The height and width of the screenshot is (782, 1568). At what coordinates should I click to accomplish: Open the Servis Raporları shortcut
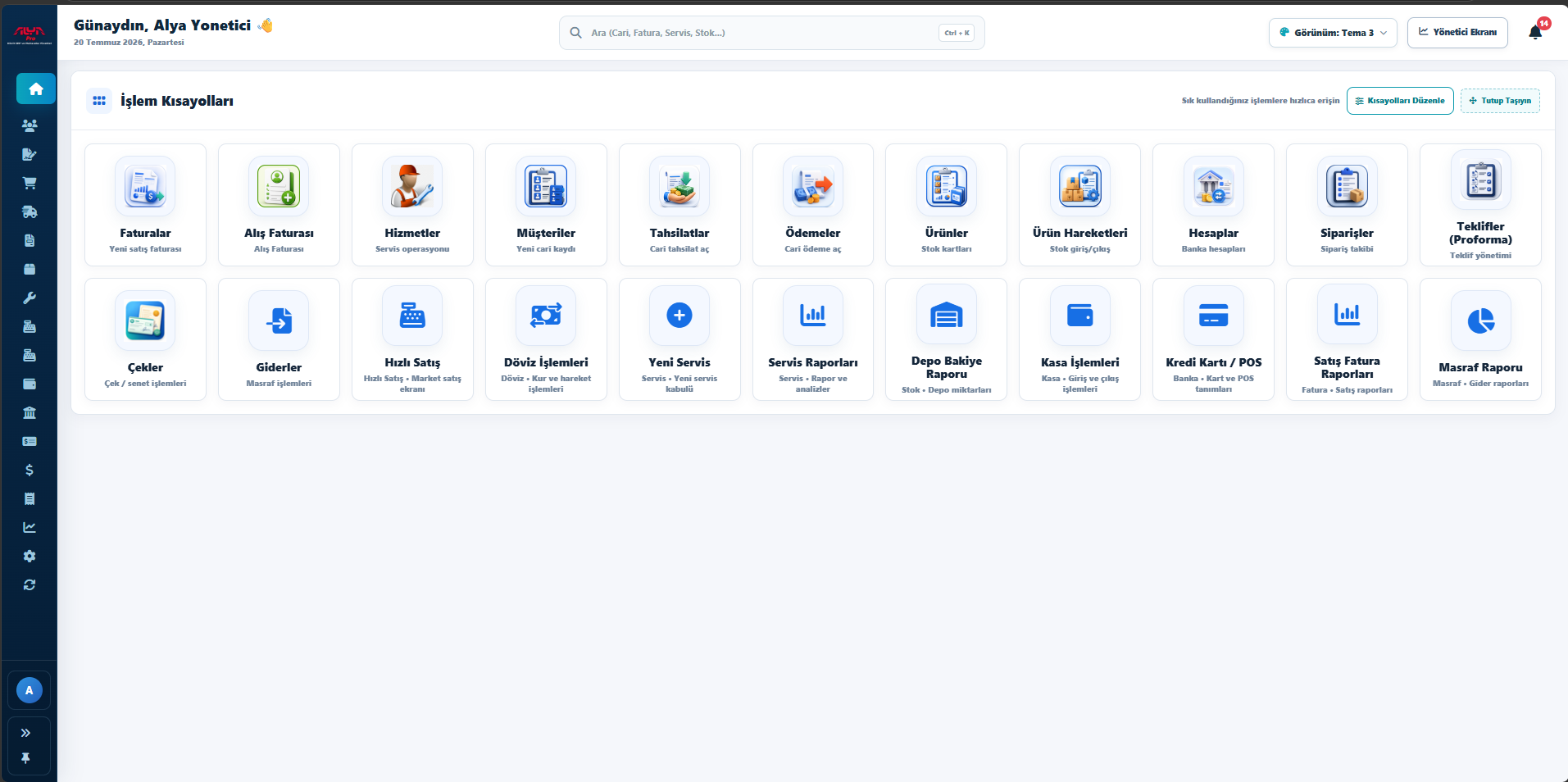(813, 339)
